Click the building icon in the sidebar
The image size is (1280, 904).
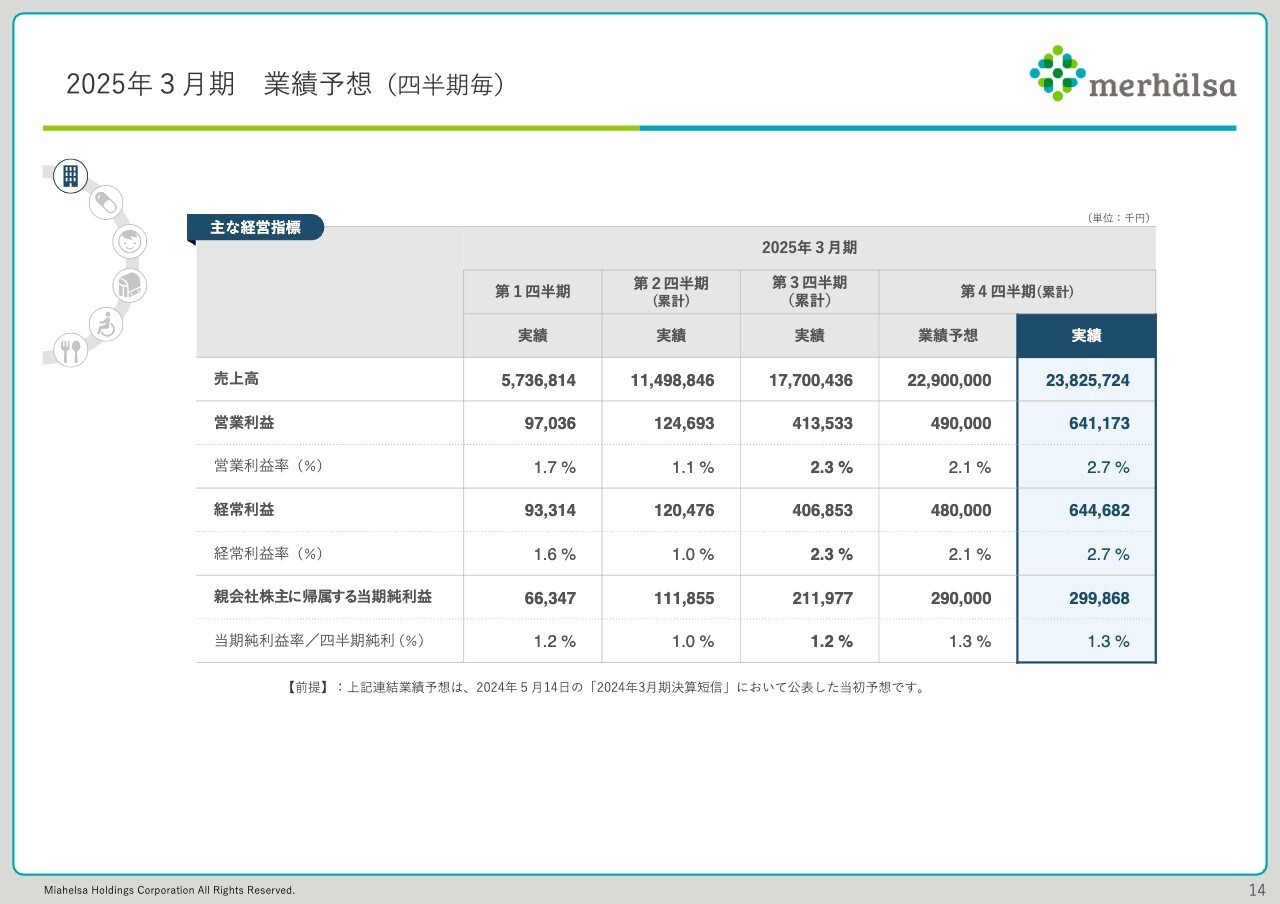tap(70, 176)
